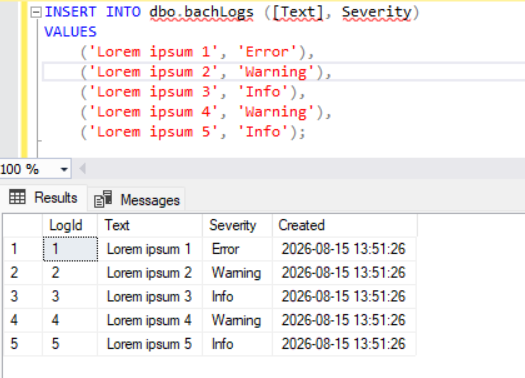Select the LogId cell with value 5

[70, 344]
